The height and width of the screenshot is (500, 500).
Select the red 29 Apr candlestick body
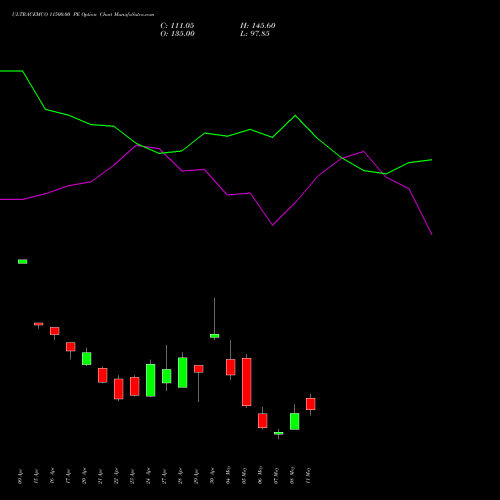tap(199, 369)
